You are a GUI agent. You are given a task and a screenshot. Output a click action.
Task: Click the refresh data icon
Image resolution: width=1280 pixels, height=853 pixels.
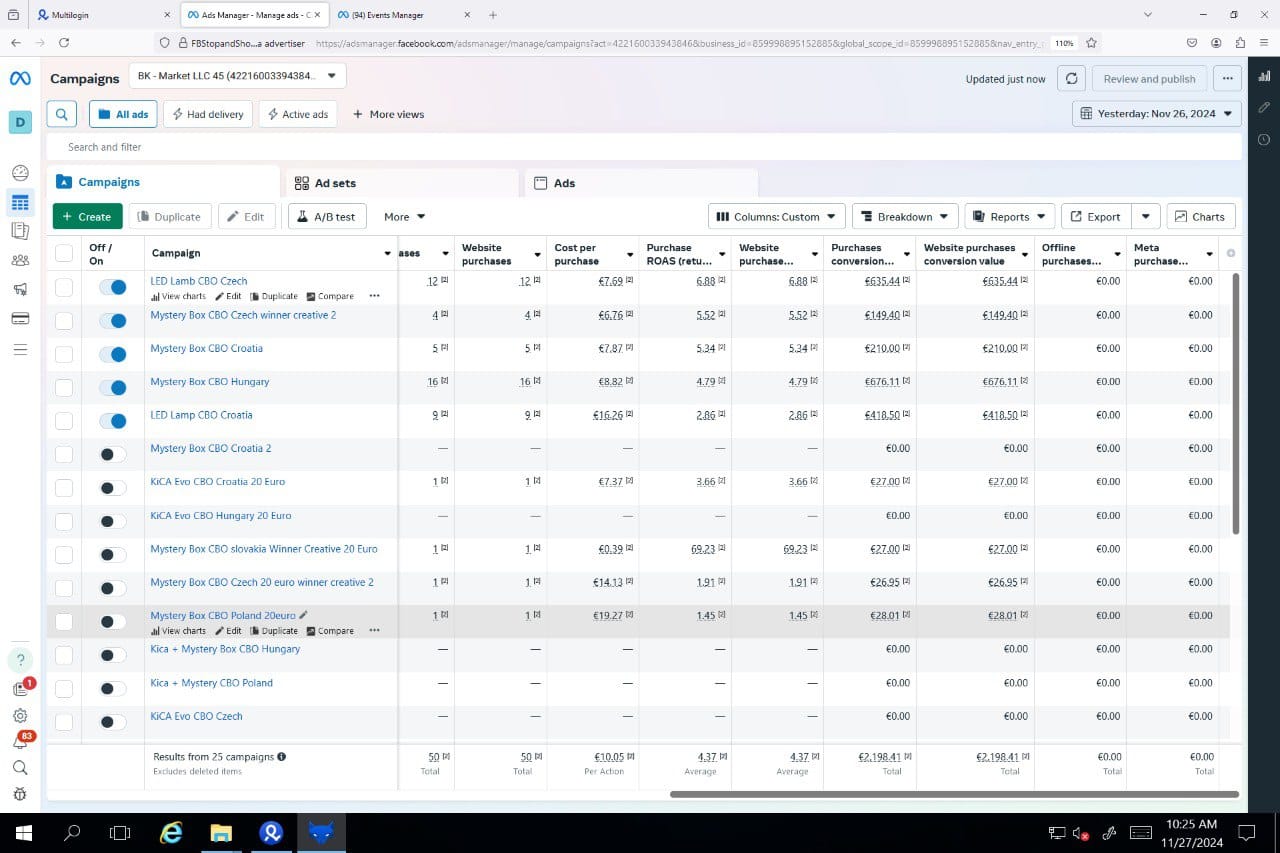pos(1071,79)
